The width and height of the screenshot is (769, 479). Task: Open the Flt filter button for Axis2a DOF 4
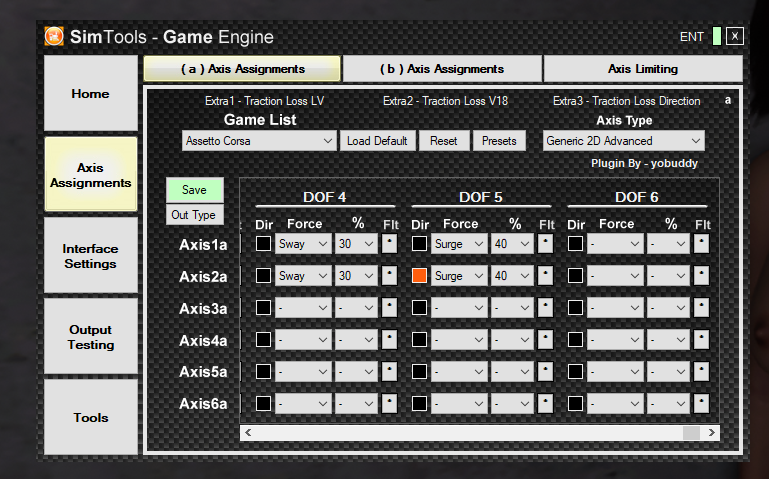tap(389, 276)
